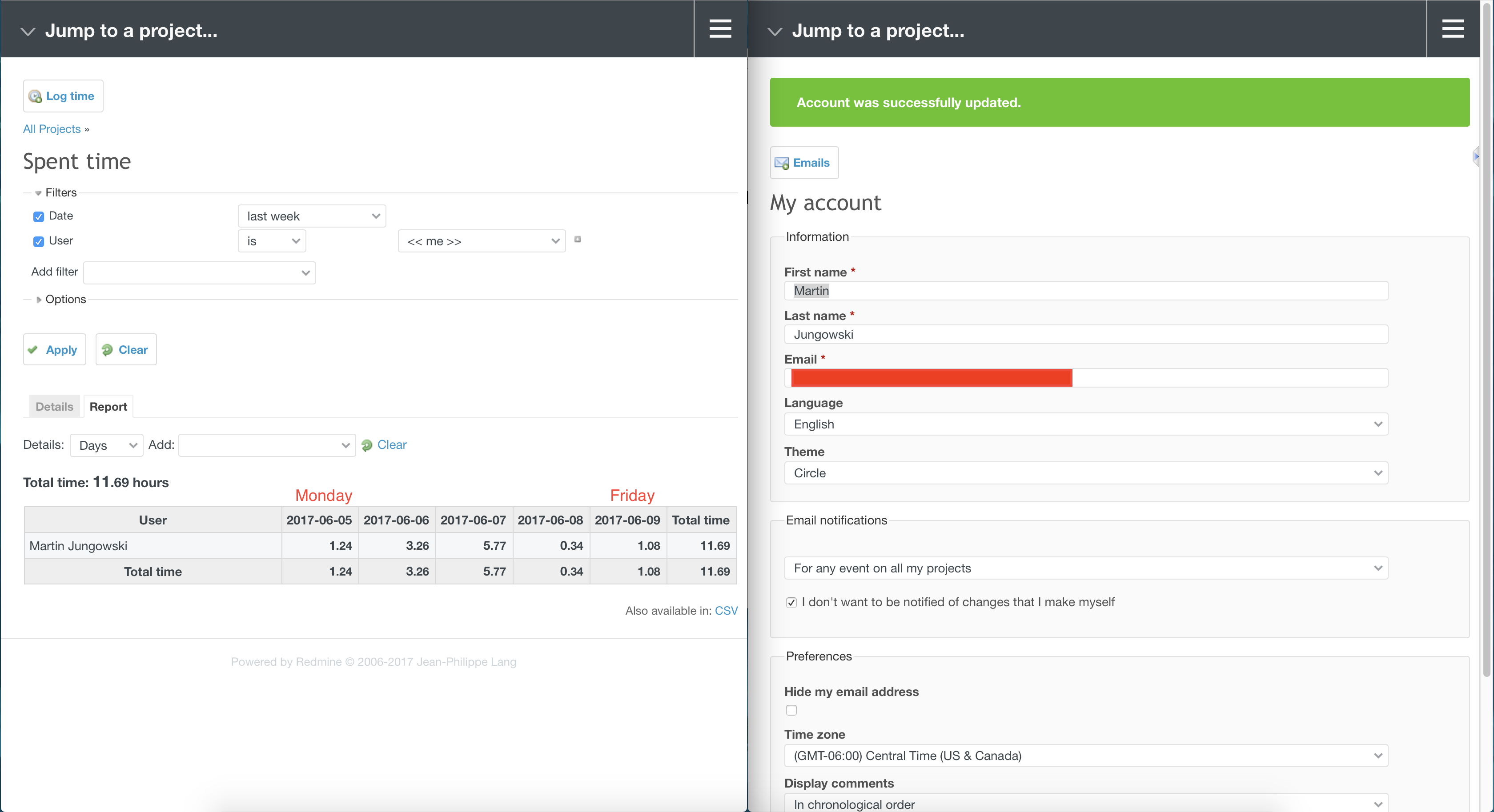1494x812 pixels.
Task: Click the 2017-06-05 column header
Action: point(320,520)
